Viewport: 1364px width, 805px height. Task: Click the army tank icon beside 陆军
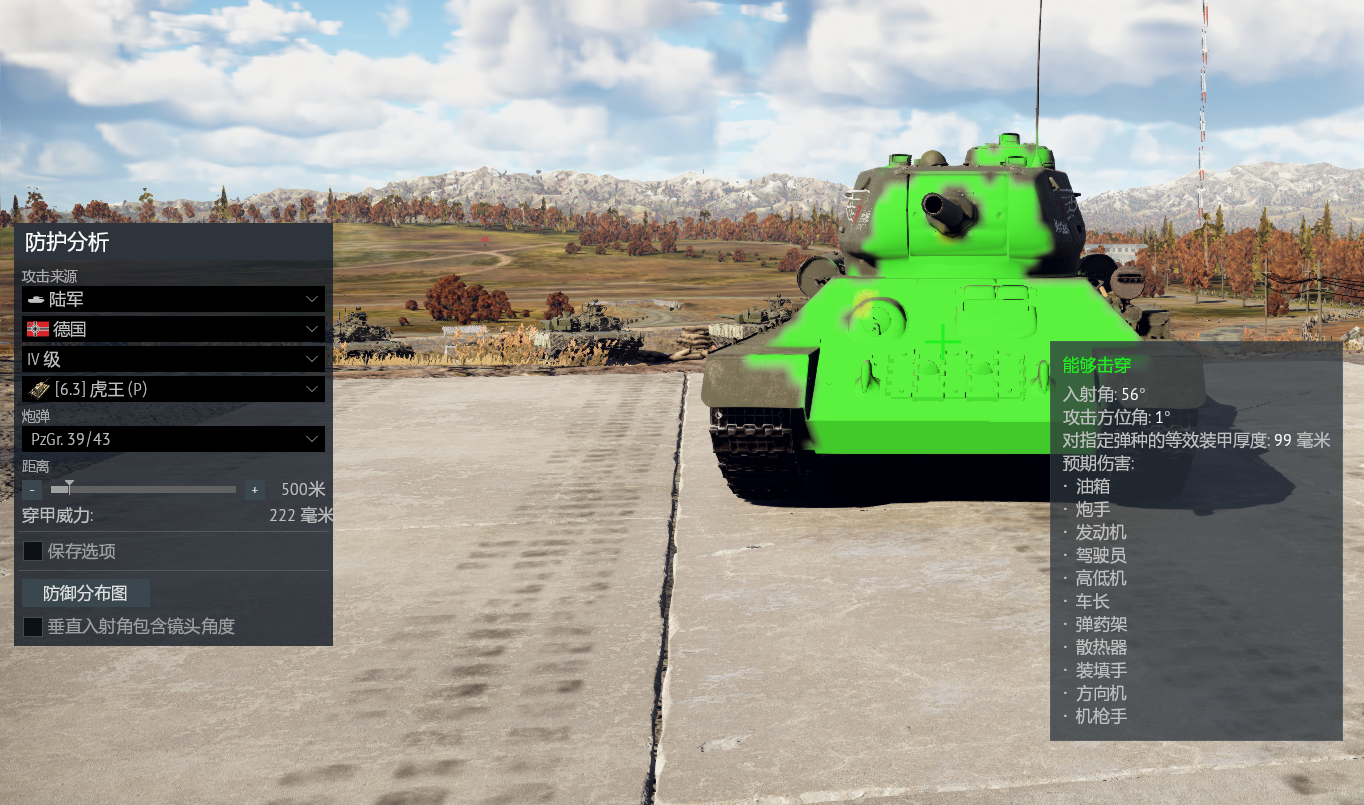coord(36,299)
